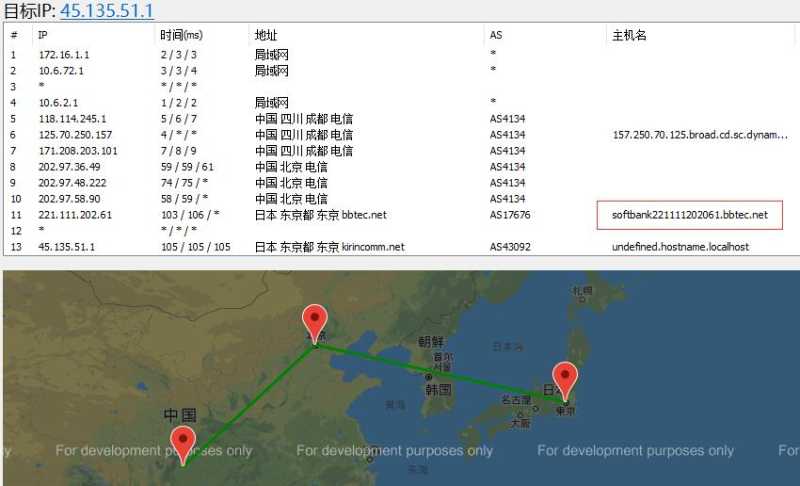800x486 pixels.
Task: Click address 日本 东京都 东京 kirincomm.net
Action: (329, 247)
